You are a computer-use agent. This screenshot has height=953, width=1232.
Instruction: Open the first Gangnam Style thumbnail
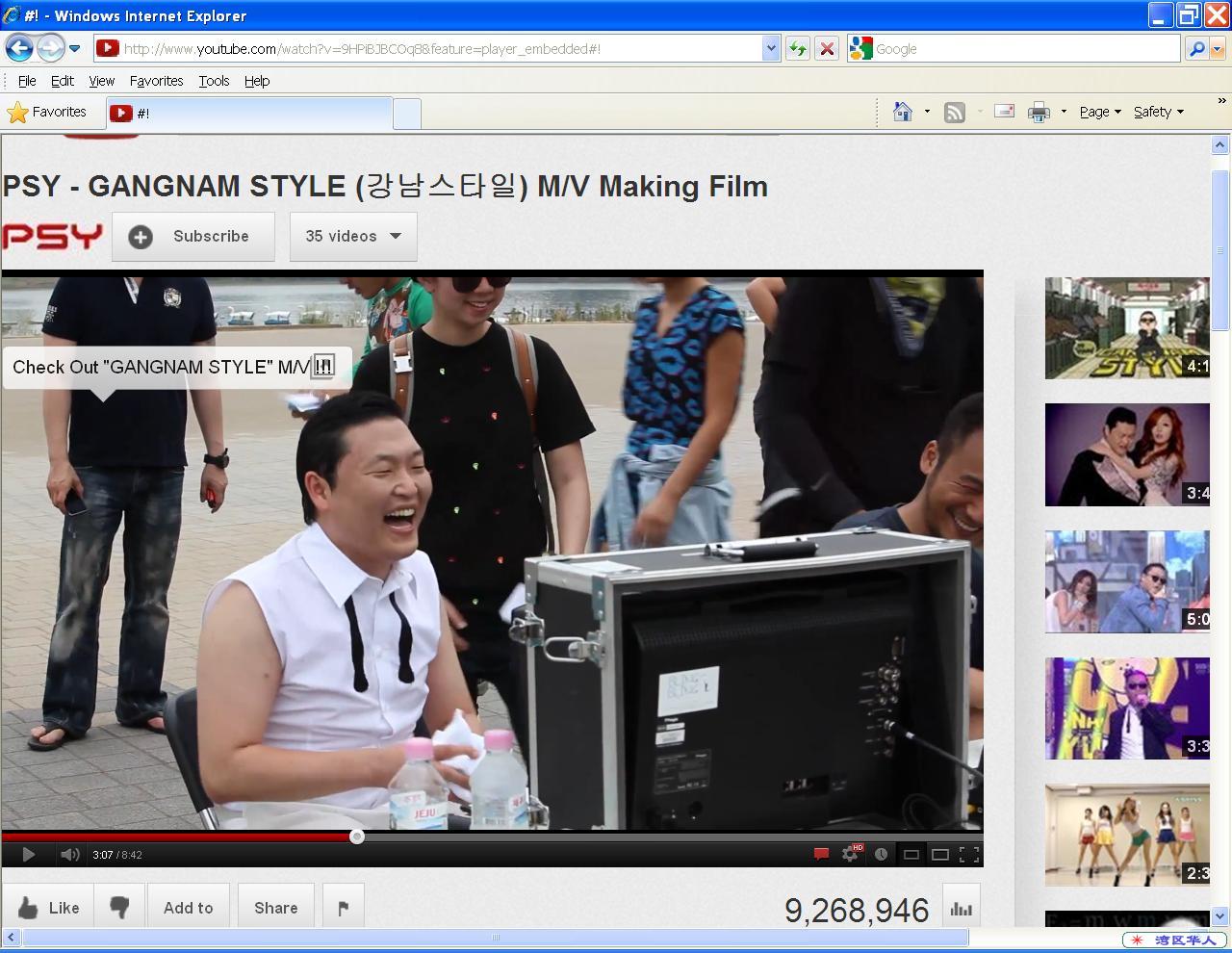click(x=1127, y=328)
